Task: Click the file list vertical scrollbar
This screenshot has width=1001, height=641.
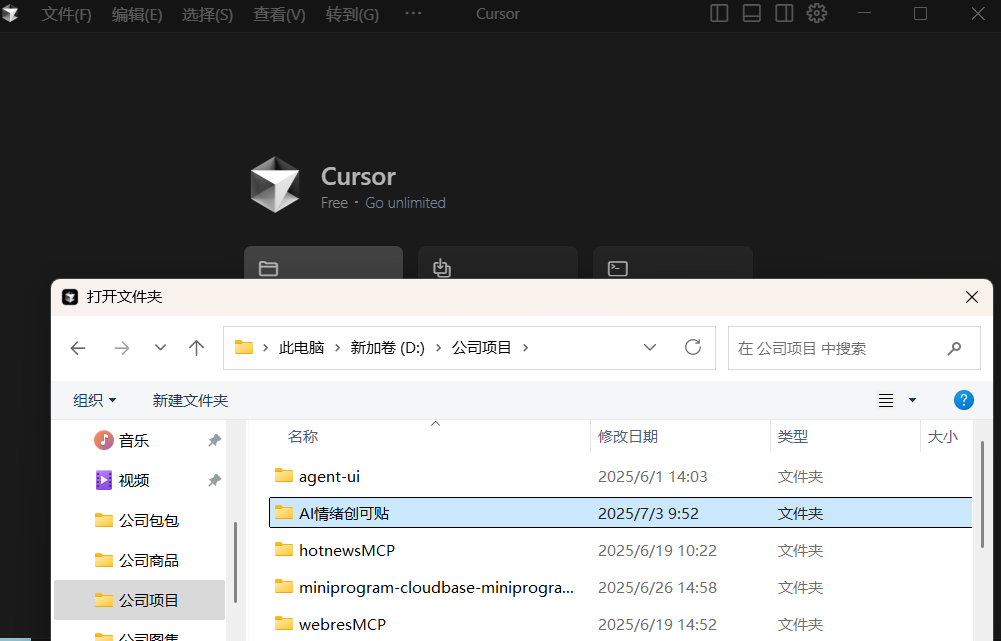Action: pos(982,494)
